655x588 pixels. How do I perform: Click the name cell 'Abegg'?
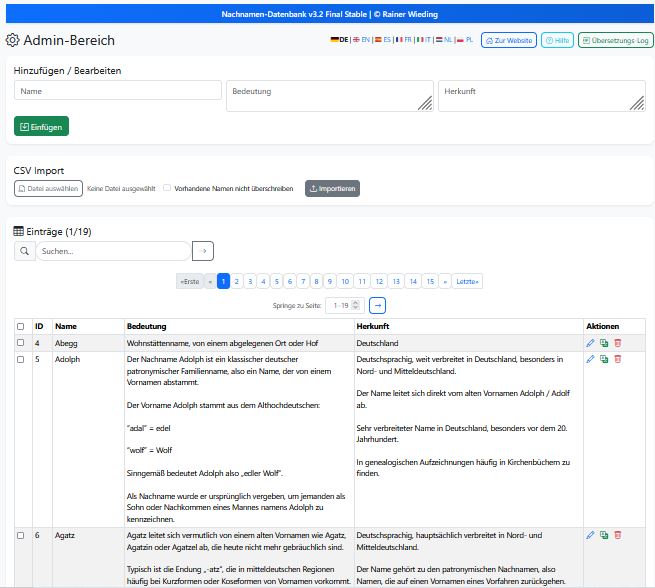pos(66,343)
